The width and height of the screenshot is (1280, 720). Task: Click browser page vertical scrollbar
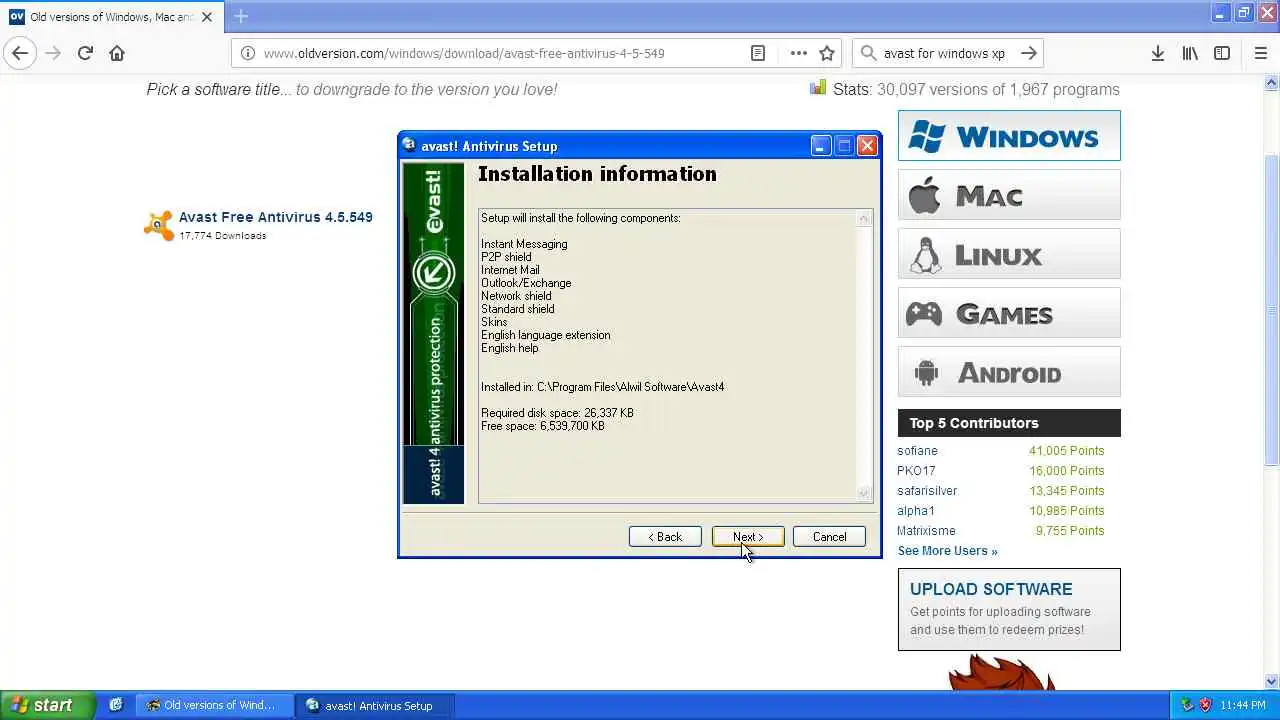click(x=1271, y=310)
